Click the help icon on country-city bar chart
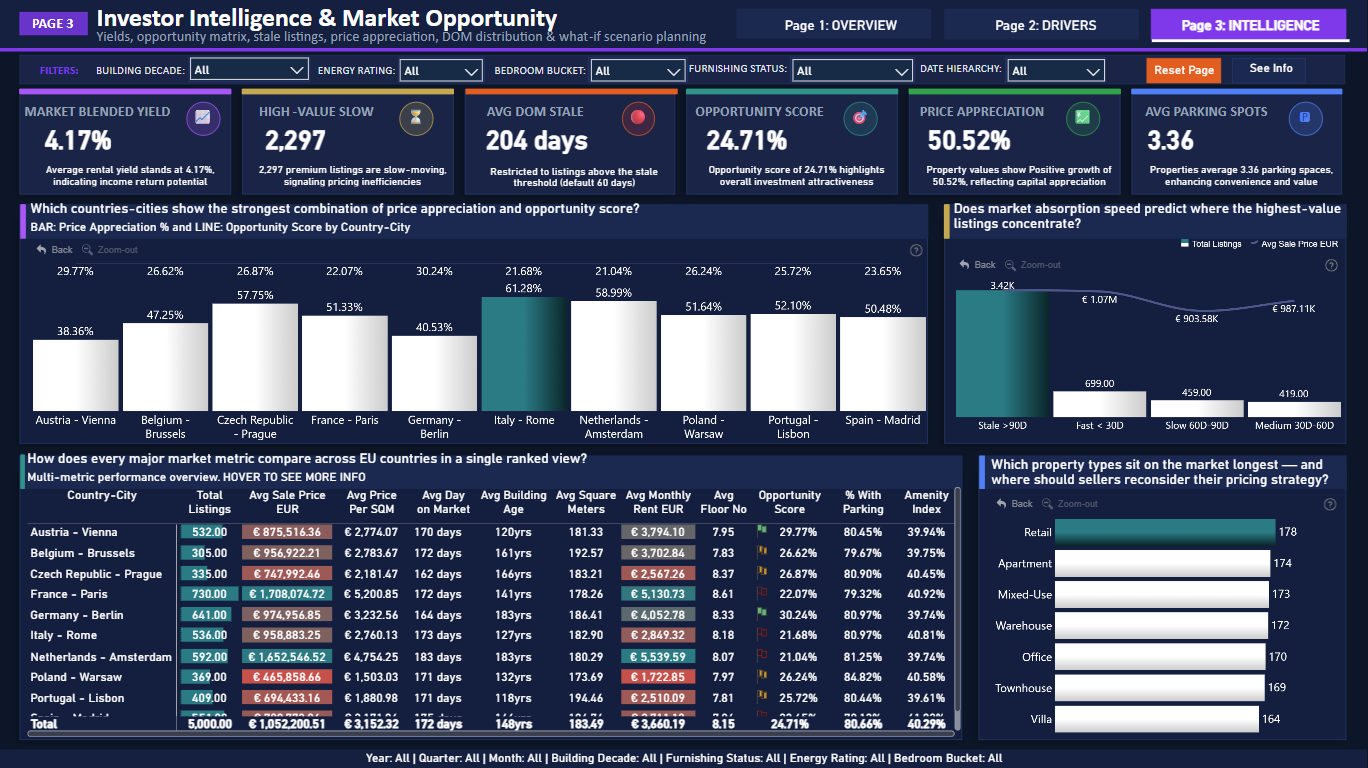Viewport: 1368px width, 768px height. point(916,251)
